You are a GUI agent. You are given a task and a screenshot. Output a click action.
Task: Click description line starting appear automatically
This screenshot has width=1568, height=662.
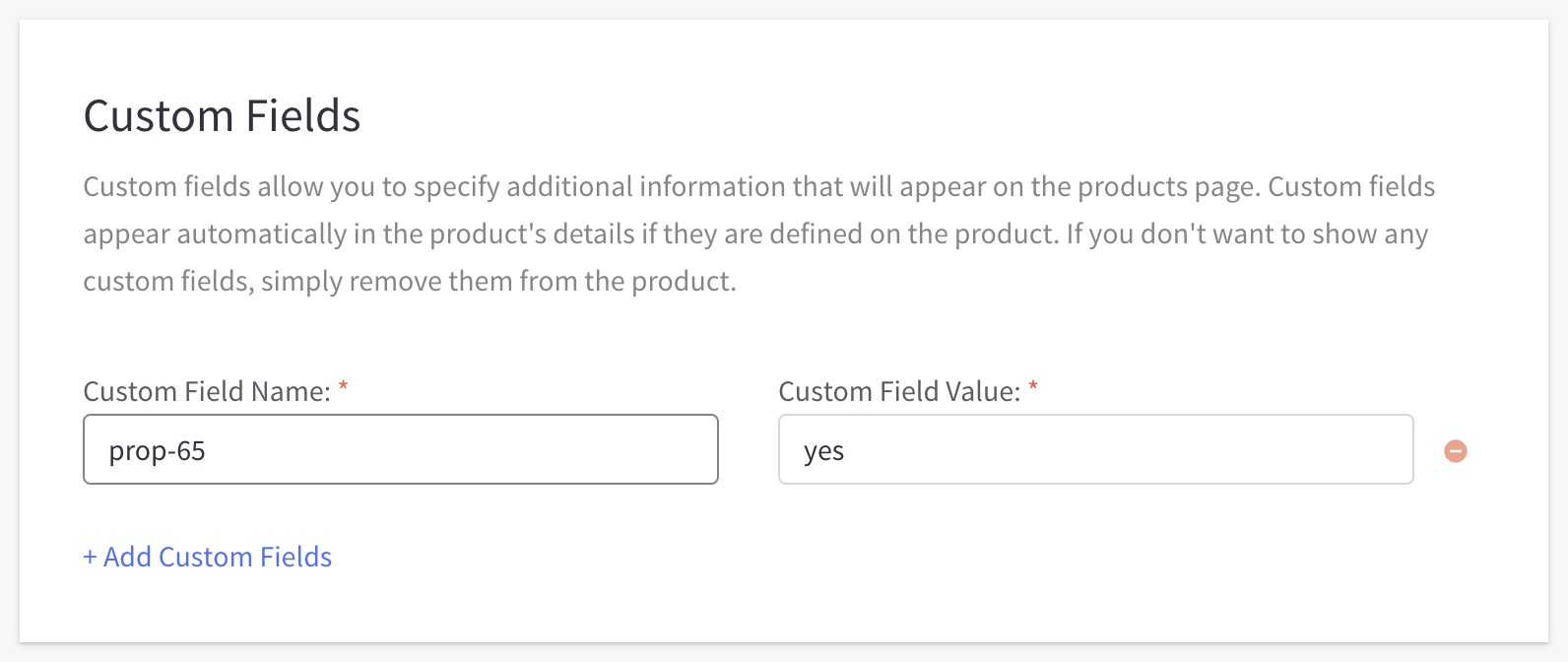coord(754,234)
